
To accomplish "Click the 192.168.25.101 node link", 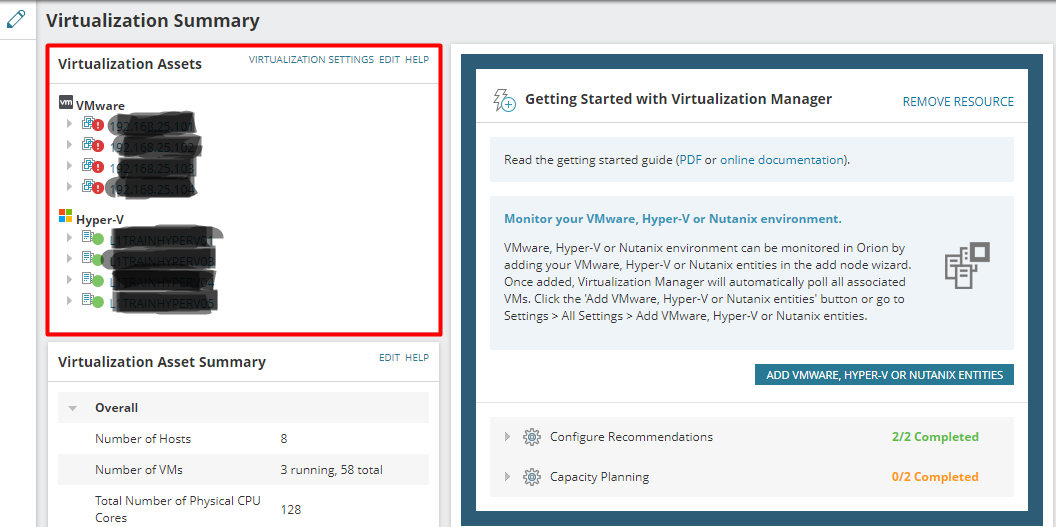I will coord(152,125).
